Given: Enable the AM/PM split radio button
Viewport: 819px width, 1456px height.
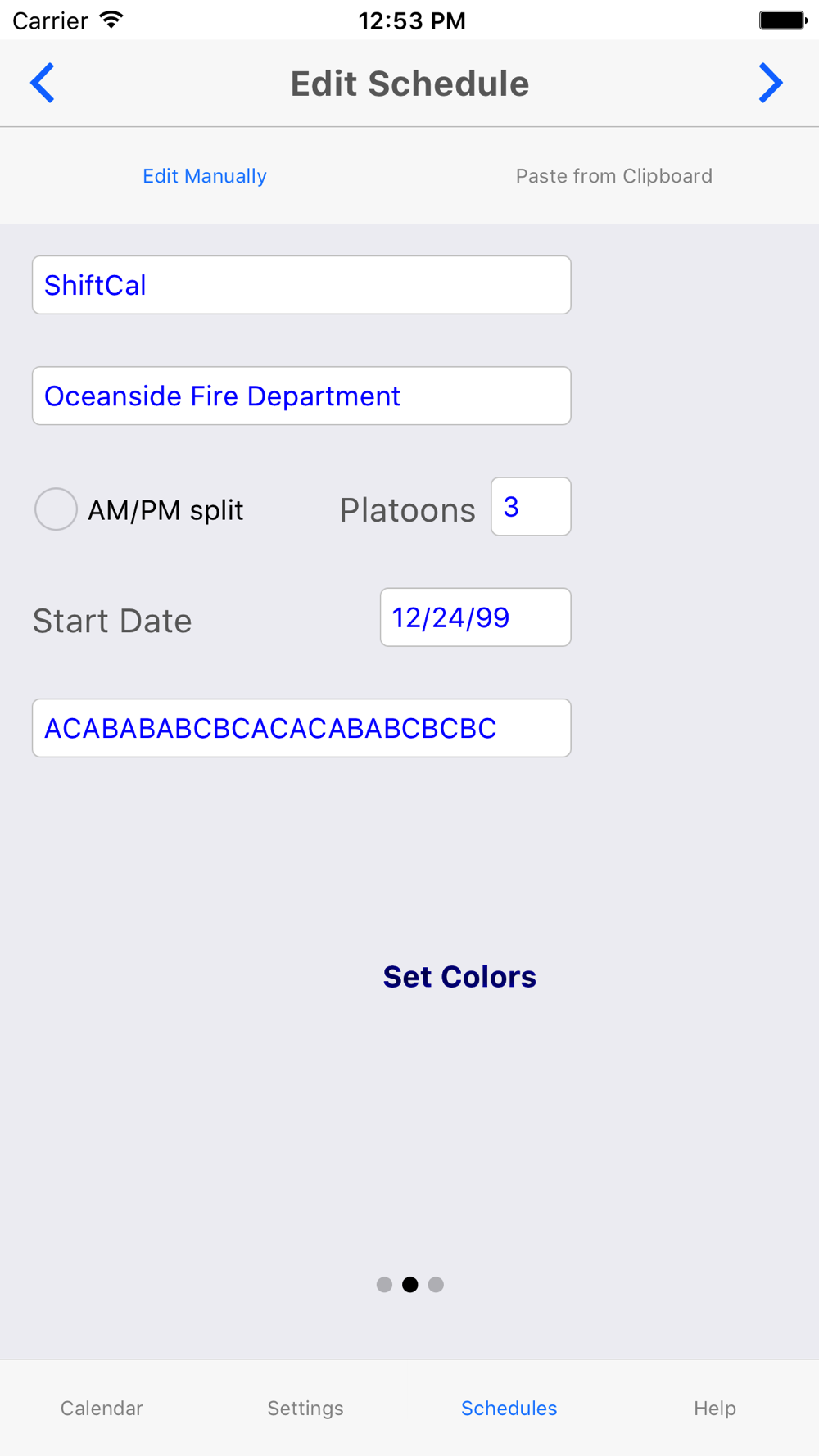Looking at the screenshot, I should (x=56, y=509).
